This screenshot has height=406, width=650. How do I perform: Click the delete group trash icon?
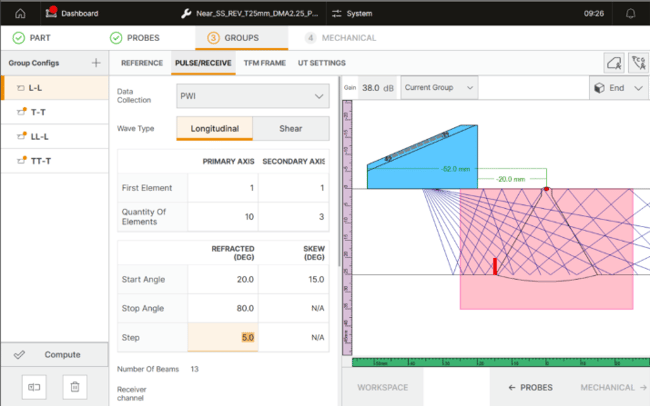[73, 386]
